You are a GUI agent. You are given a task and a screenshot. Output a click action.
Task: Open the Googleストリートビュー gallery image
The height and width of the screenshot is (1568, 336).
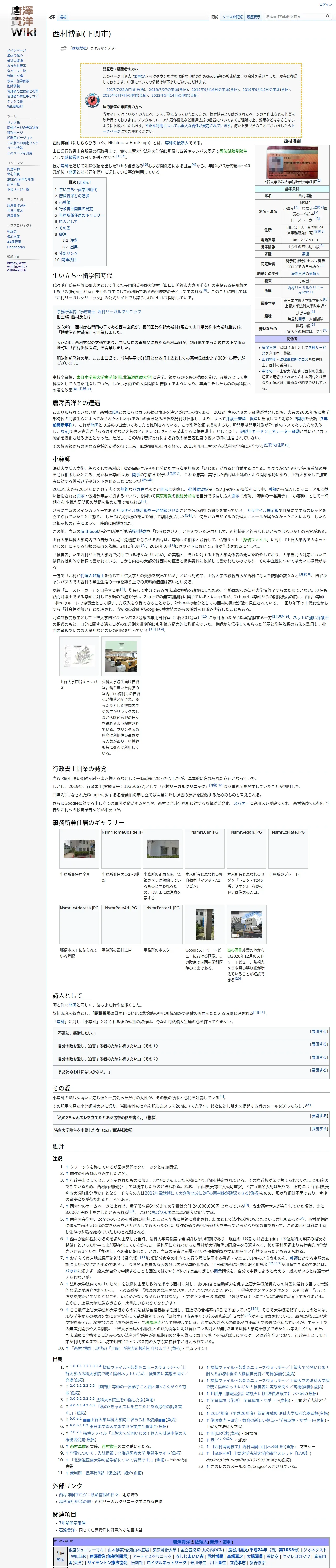click(204, 925)
